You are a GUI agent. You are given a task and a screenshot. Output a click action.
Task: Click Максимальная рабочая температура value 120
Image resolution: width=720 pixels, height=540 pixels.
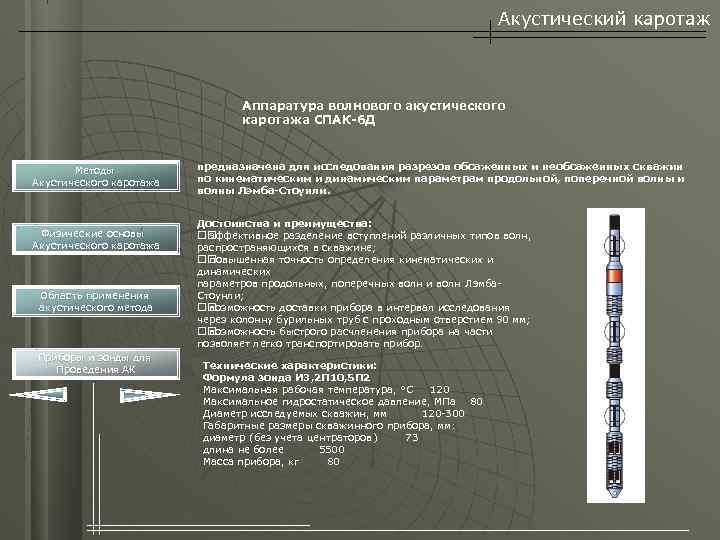pos(439,389)
